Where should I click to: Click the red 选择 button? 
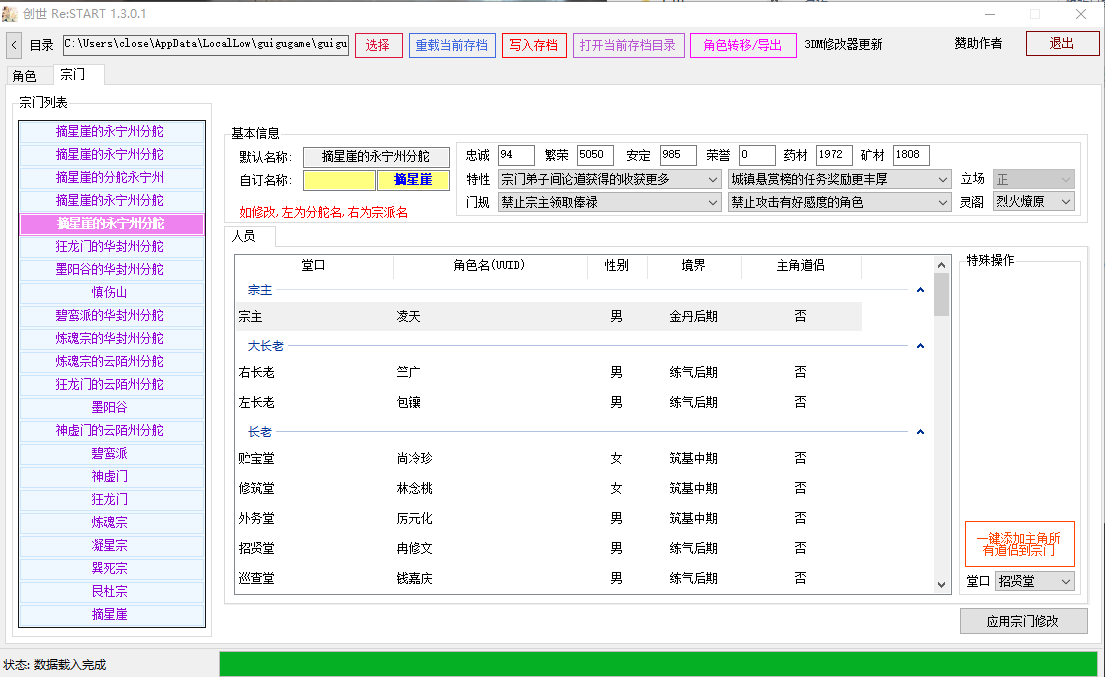tap(378, 45)
